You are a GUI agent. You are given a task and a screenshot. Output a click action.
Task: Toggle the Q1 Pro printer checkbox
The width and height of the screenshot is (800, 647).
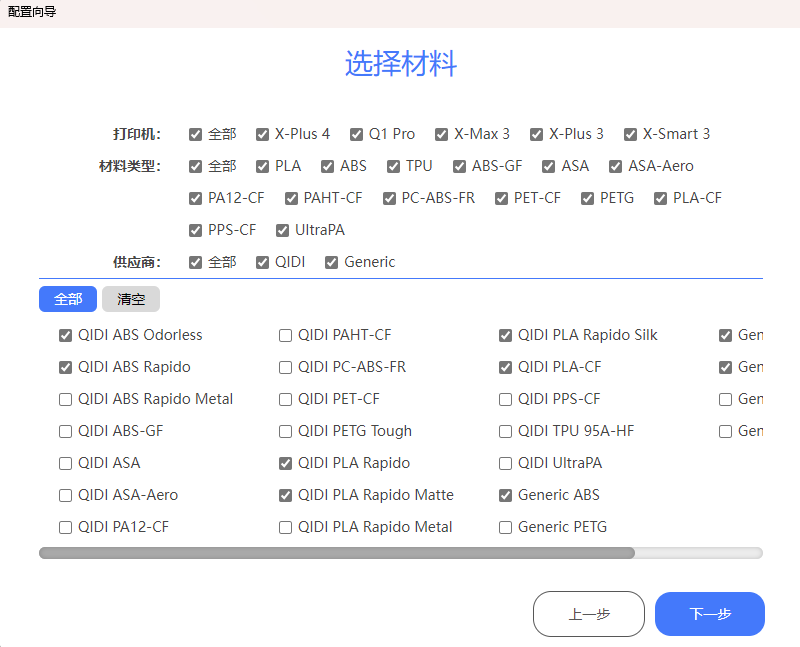pos(356,134)
